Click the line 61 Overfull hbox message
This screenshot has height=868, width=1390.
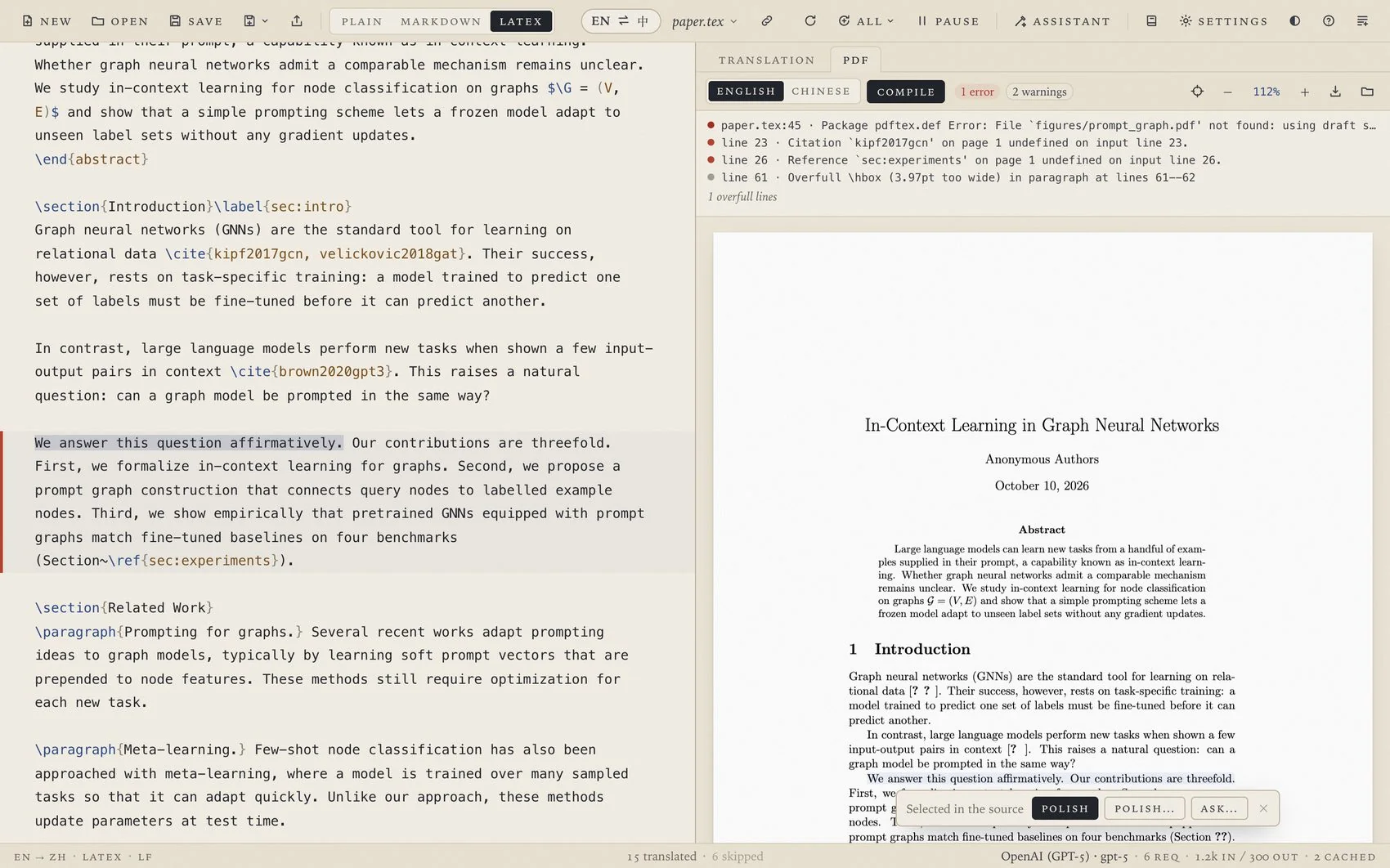1042,177
